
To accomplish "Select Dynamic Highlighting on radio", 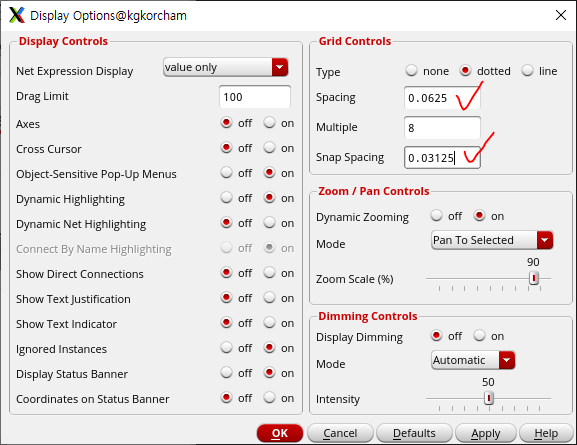I will (x=269, y=198).
